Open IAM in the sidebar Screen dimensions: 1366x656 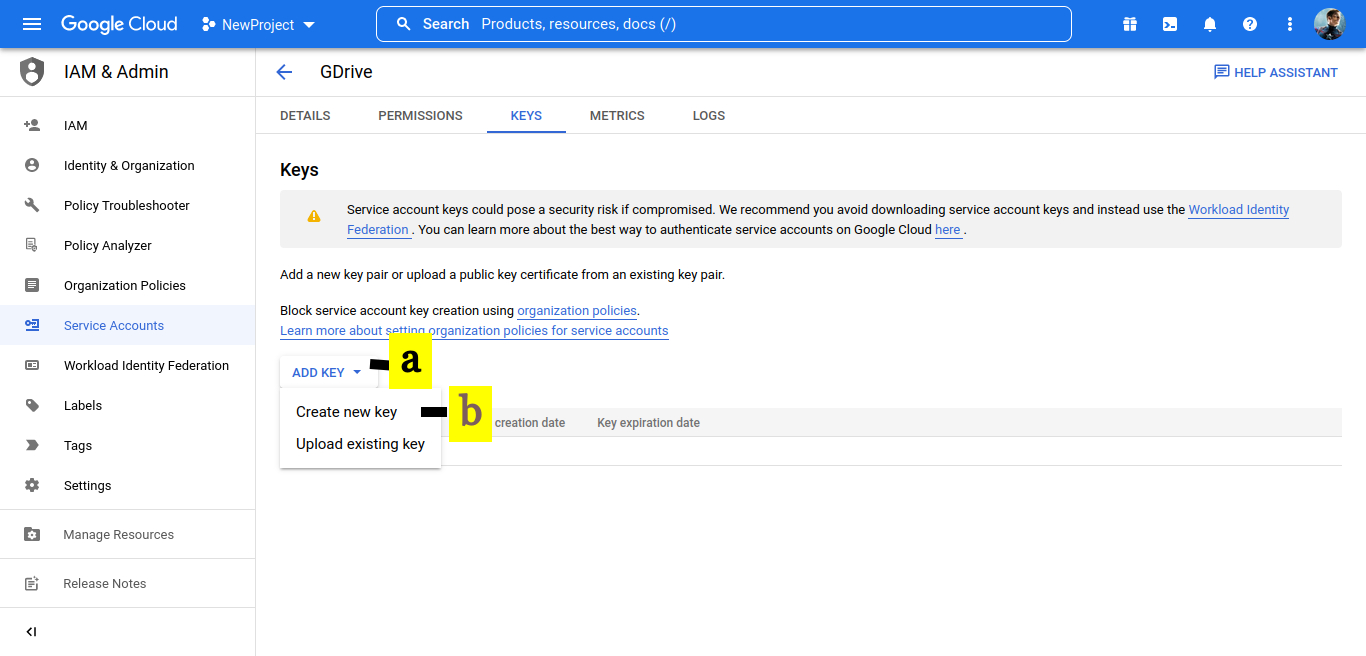point(127,125)
